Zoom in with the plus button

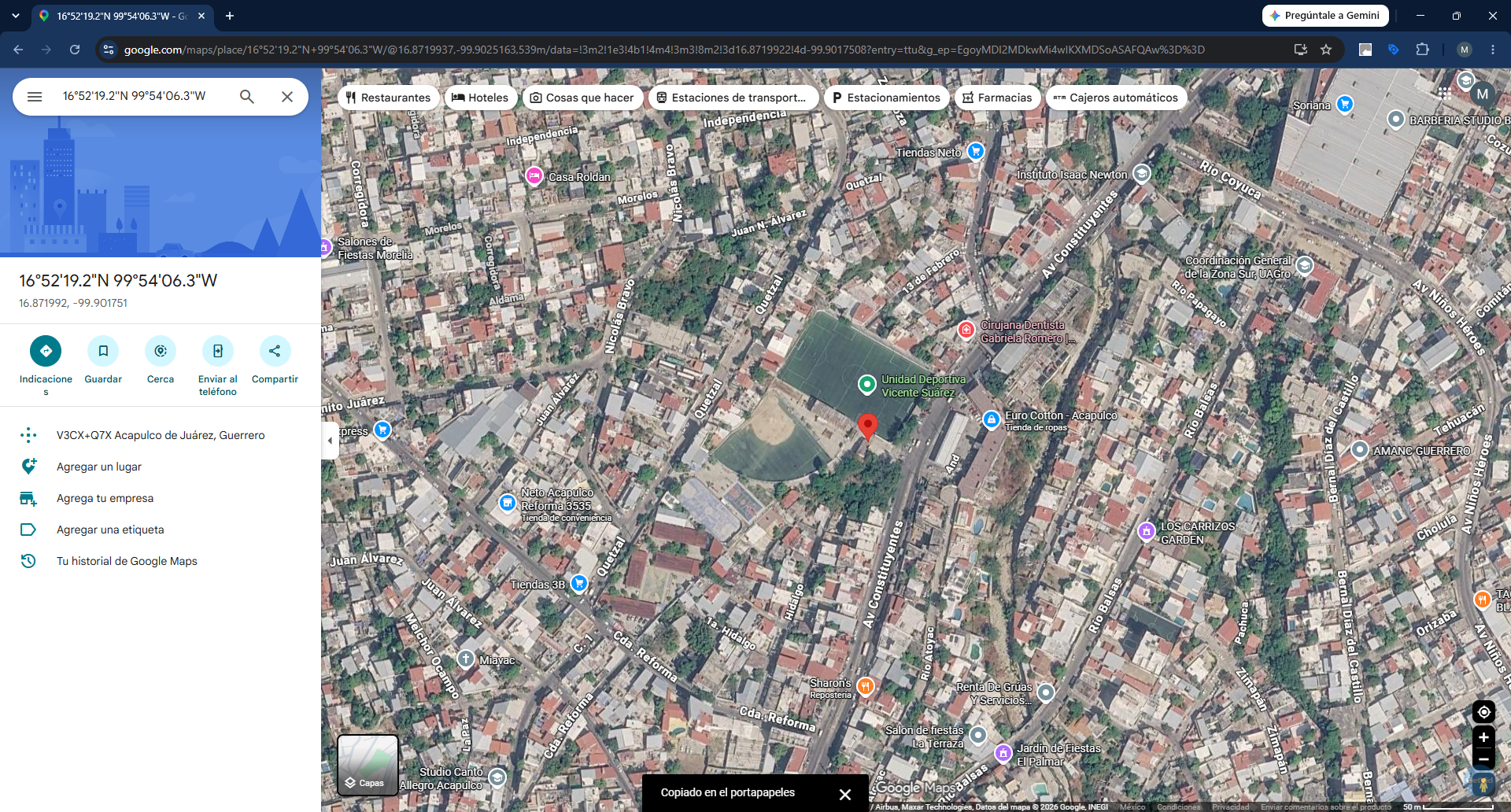(x=1483, y=737)
